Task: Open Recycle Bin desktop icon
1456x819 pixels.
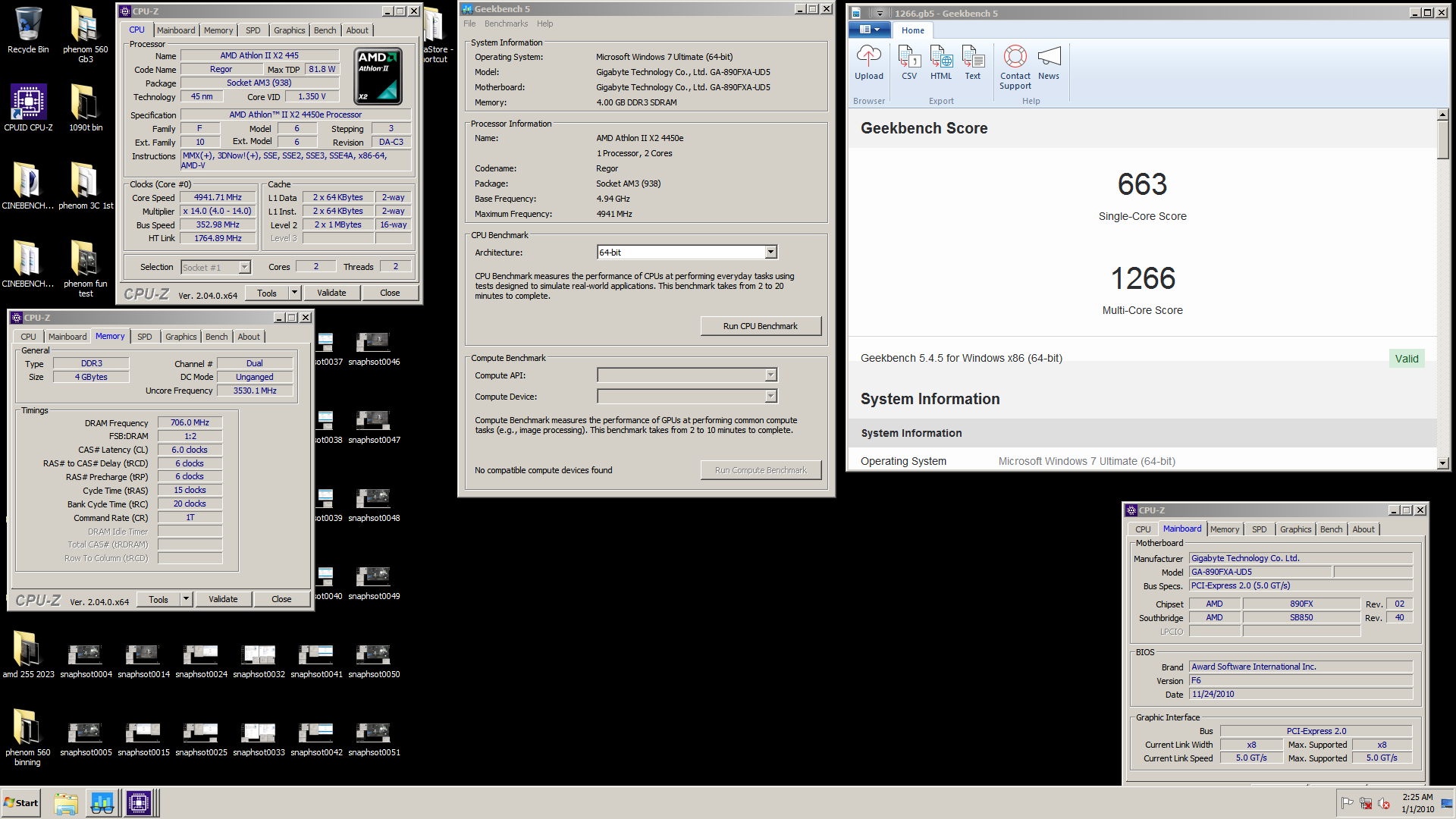Action: (x=28, y=30)
